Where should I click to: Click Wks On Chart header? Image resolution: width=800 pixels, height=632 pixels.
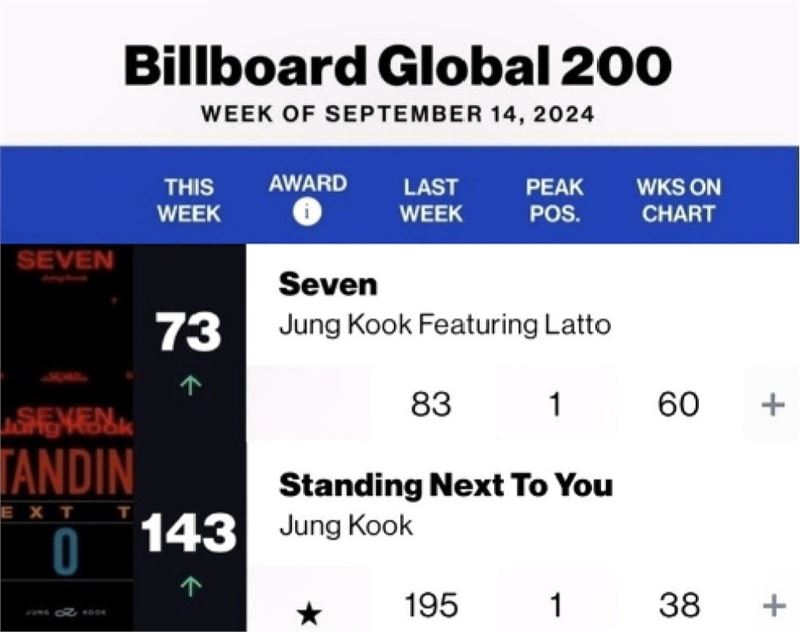679,200
